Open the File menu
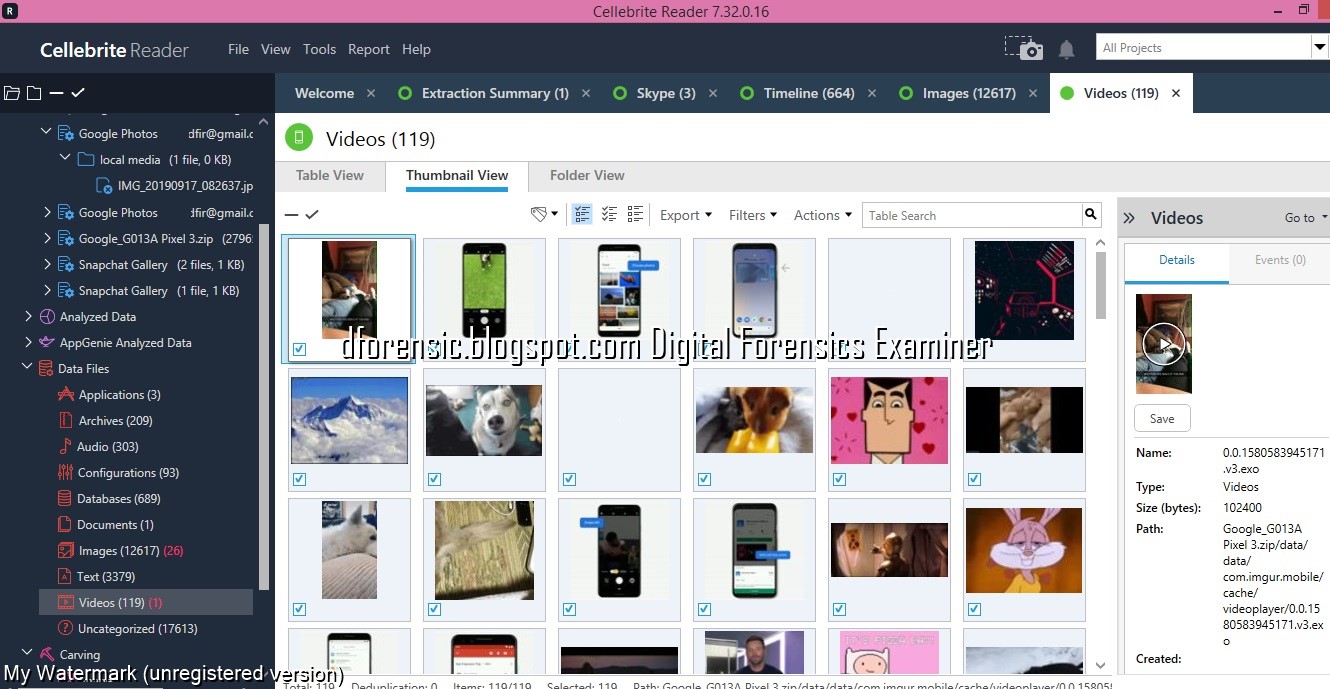 238,49
